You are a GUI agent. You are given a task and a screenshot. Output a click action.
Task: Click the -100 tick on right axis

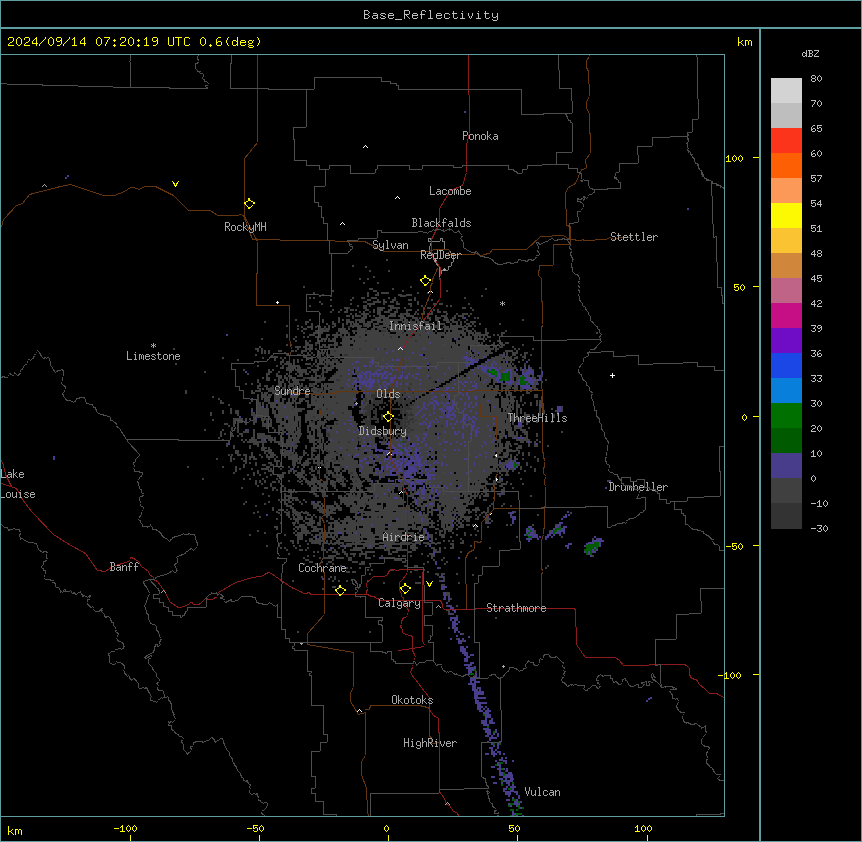point(731,675)
